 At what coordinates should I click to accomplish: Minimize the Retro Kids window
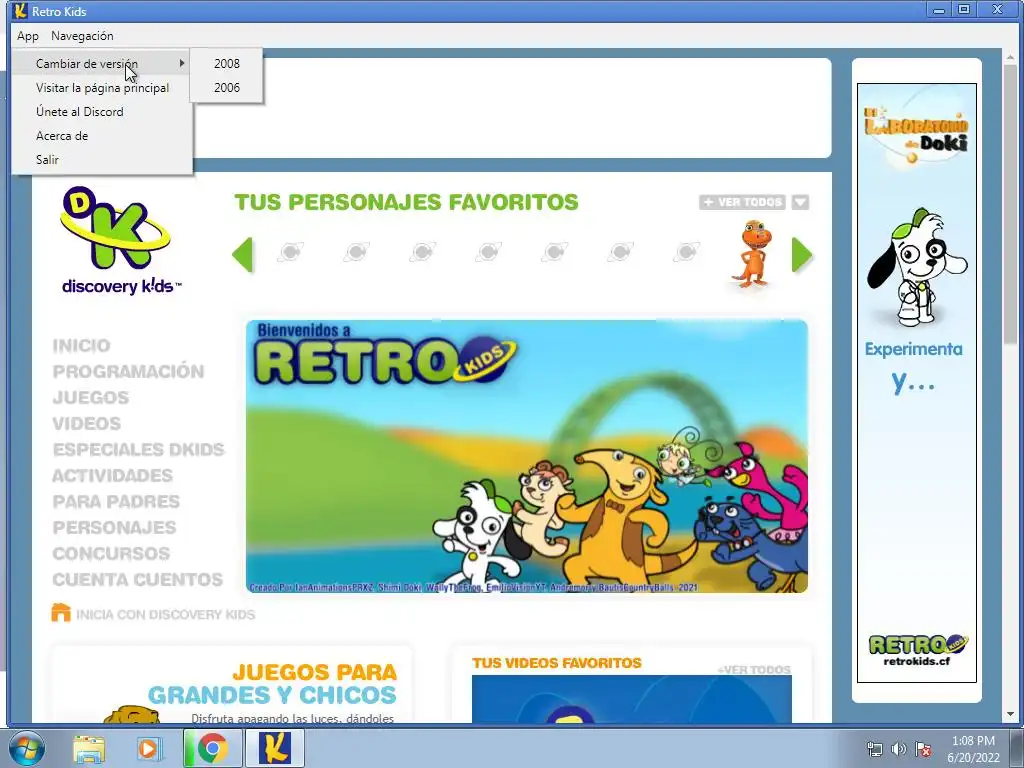[939, 10]
